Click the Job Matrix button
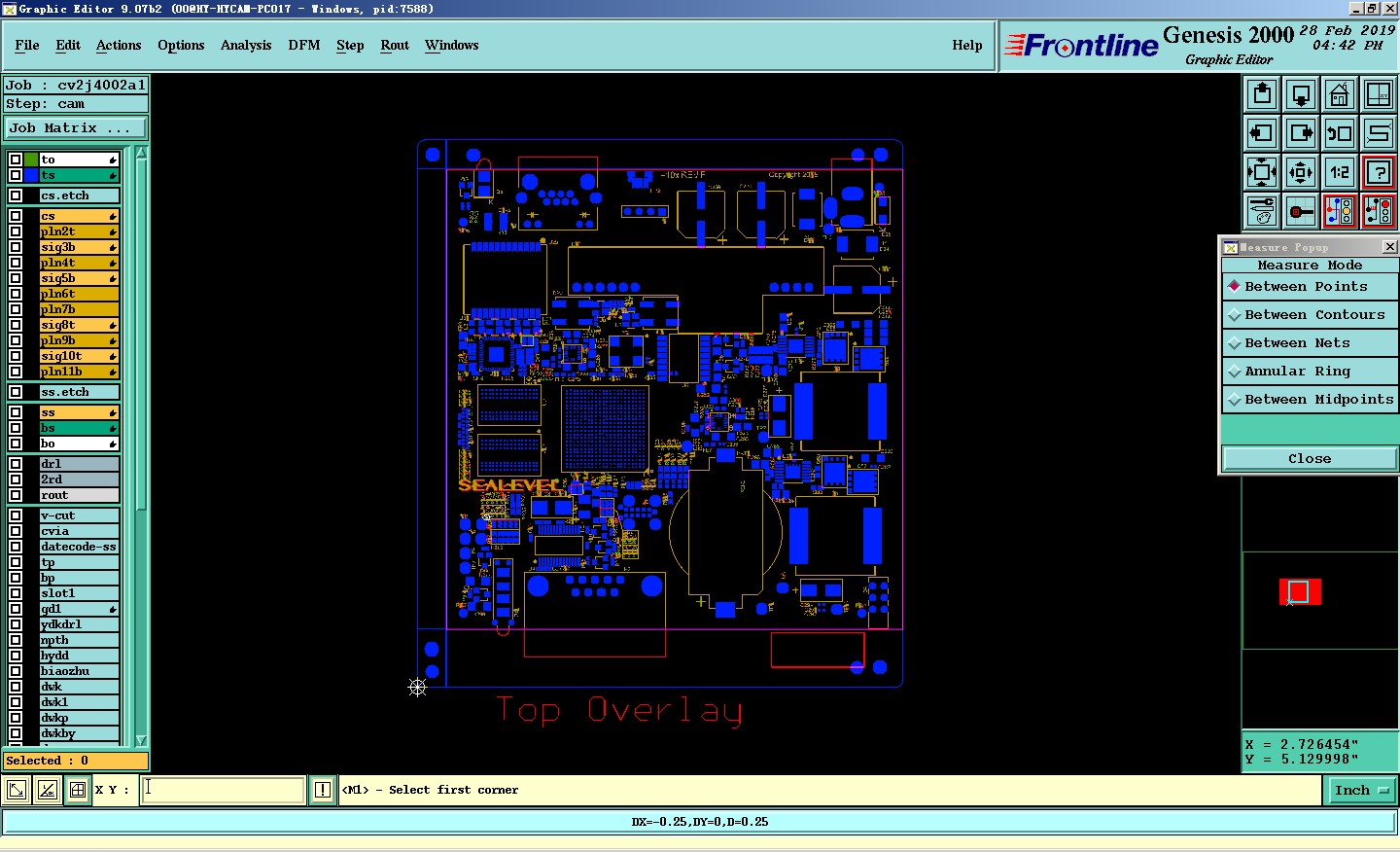This screenshot has height=852, width=1400. tap(76, 128)
